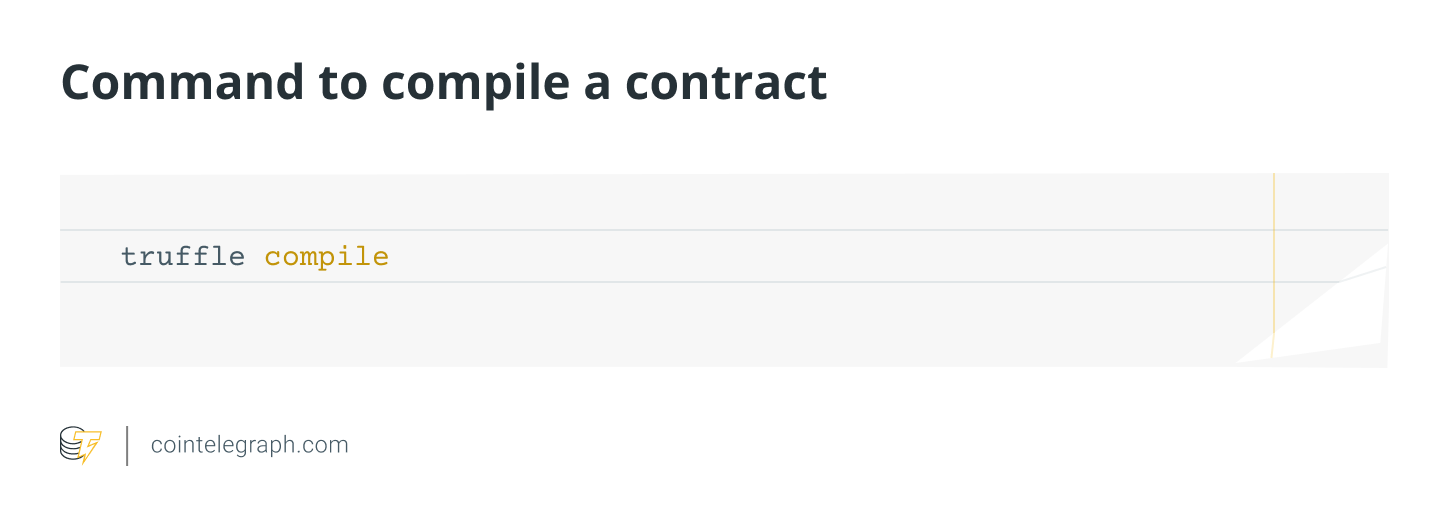
Task: Click the "Command to compile a contract" heading
Action: (443, 83)
